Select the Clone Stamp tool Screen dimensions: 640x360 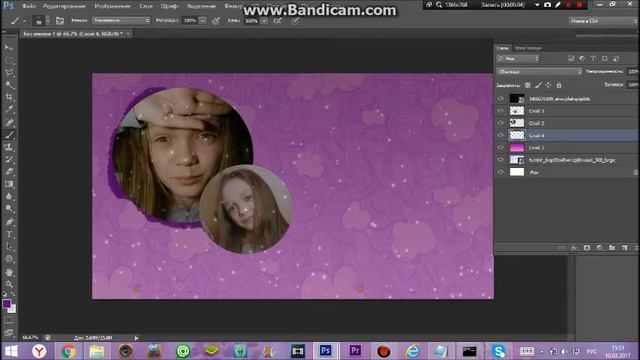pyautogui.click(x=9, y=147)
